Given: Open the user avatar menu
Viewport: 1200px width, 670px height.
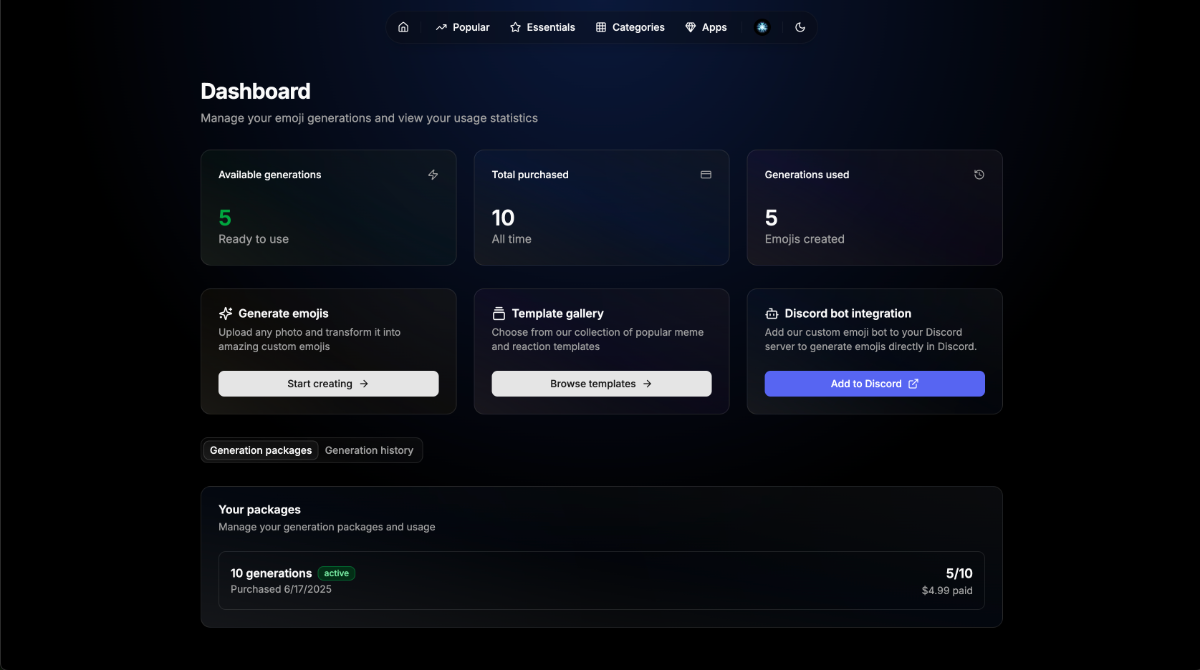Looking at the screenshot, I should point(762,27).
